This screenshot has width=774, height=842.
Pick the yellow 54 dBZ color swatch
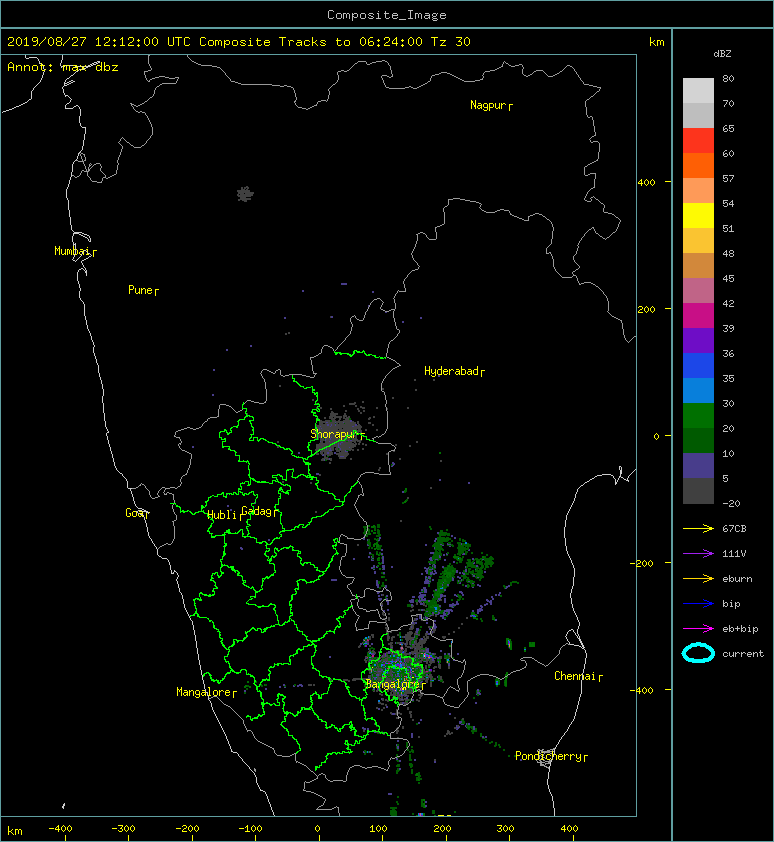tap(698, 215)
